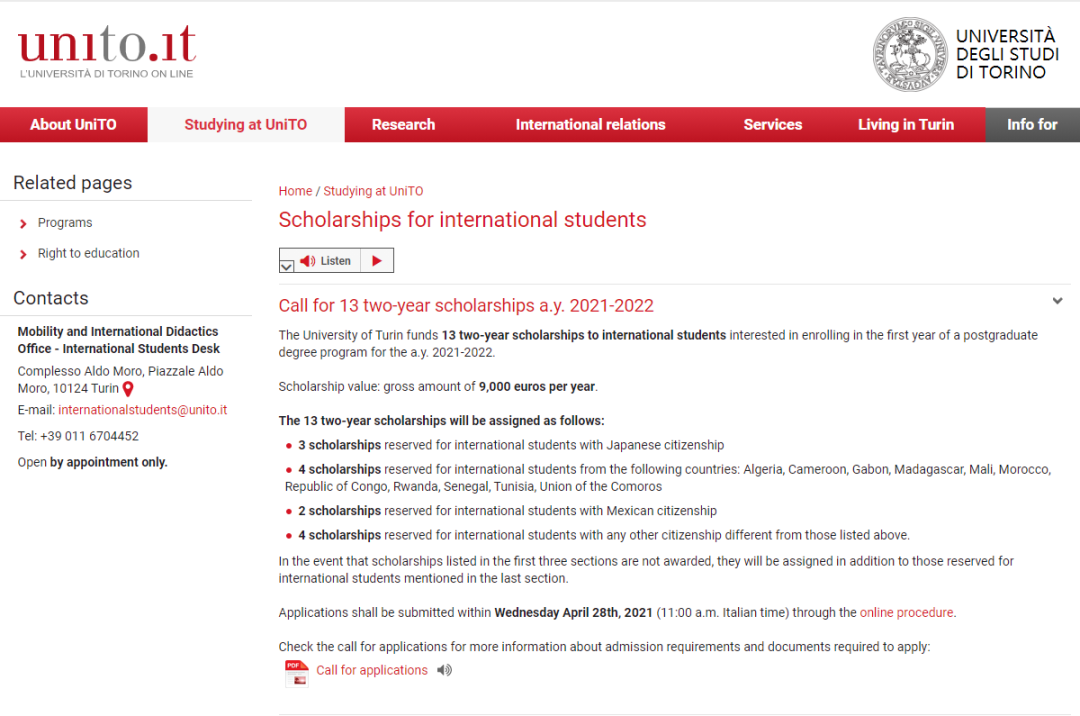Click the Call for 13 two-year scholarships heading
Screen dimensions: 1080x716
click(466, 306)
